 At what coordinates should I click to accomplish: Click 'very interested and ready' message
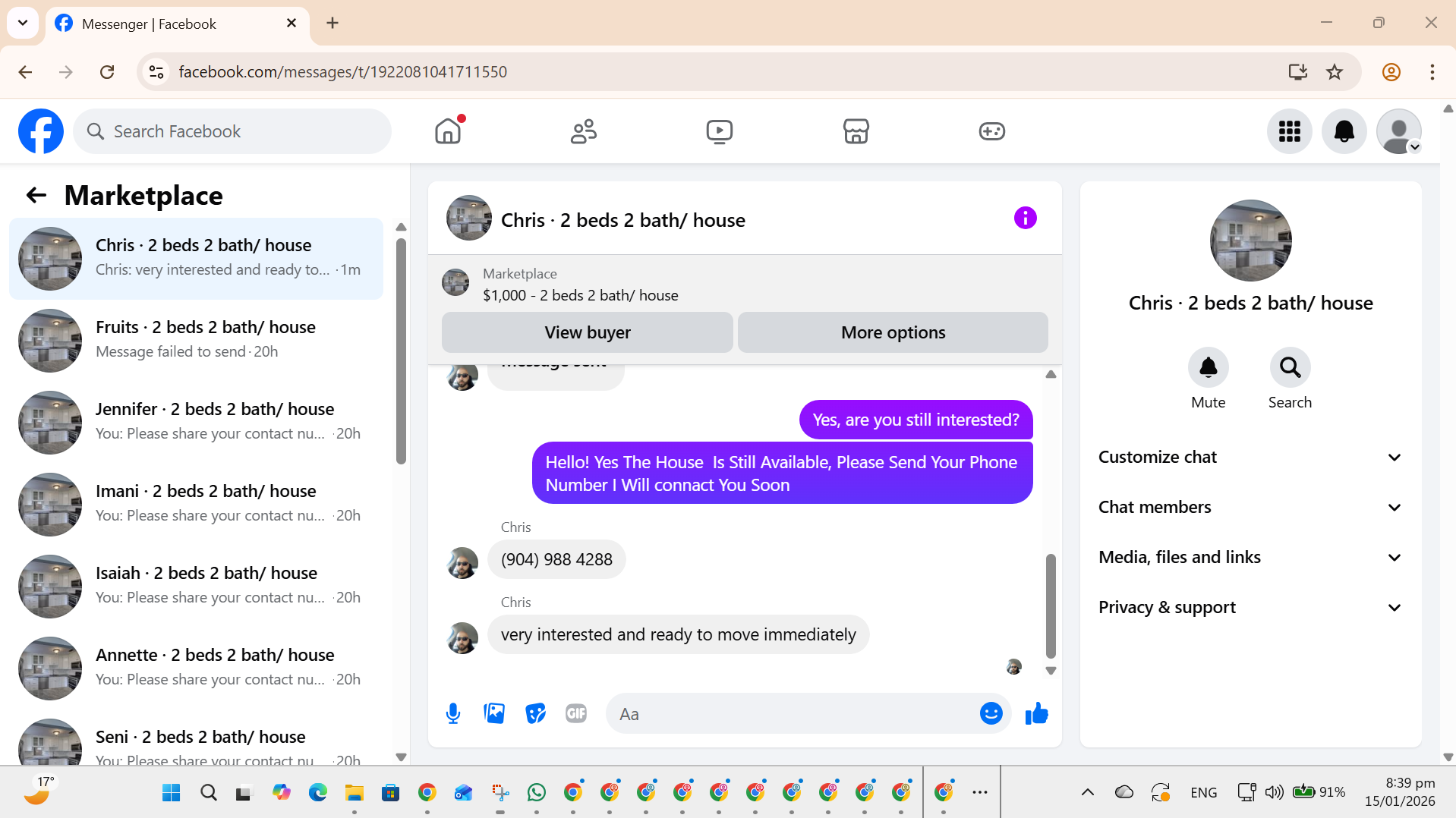click(678, 634)
